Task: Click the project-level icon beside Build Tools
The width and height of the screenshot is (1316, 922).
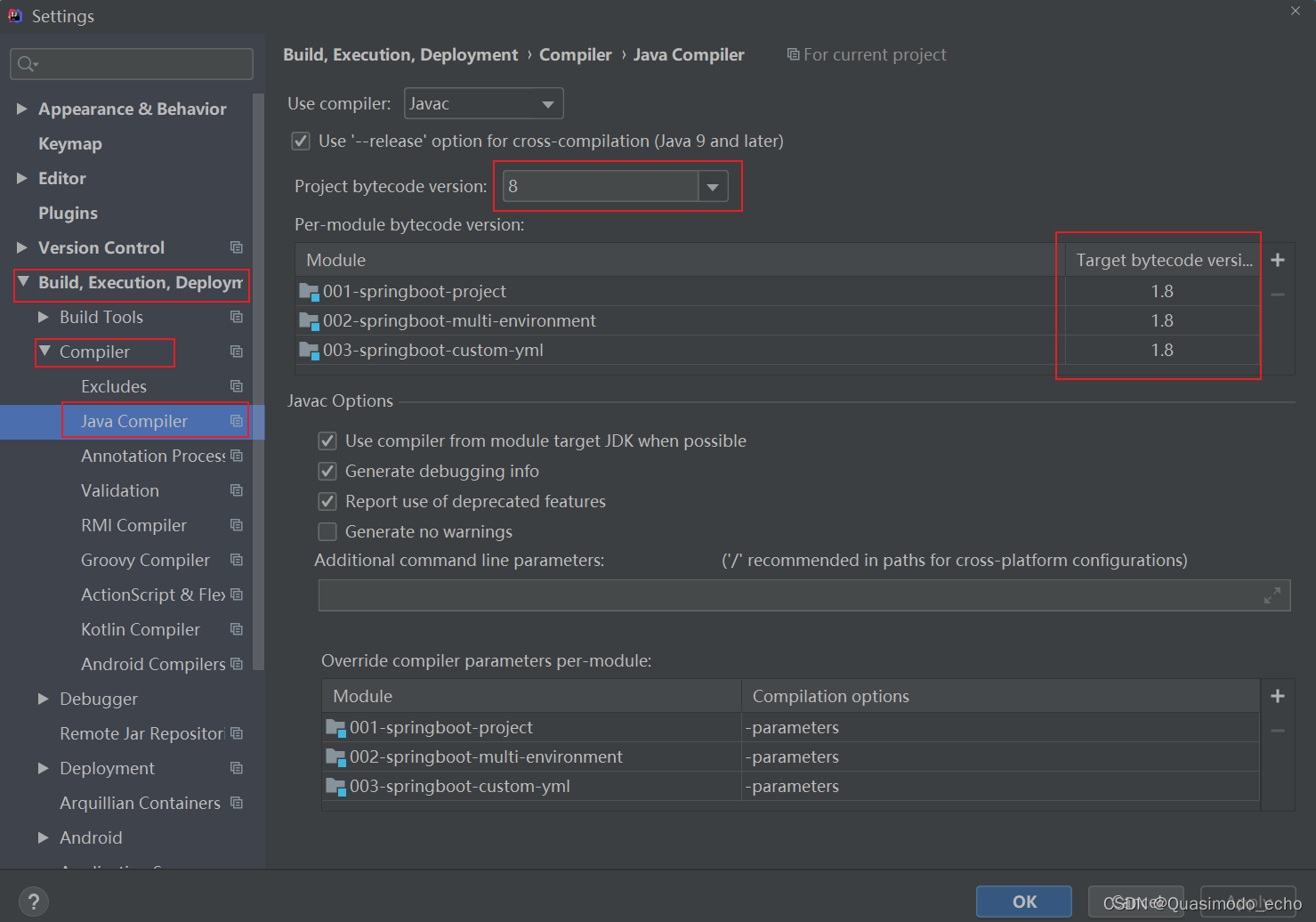Action: pyautogui.click(x=236, y=317)
